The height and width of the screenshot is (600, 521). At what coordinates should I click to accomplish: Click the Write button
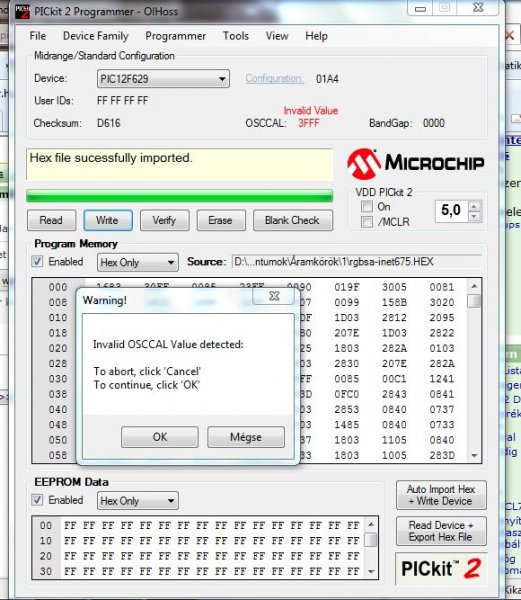[108, 220]
